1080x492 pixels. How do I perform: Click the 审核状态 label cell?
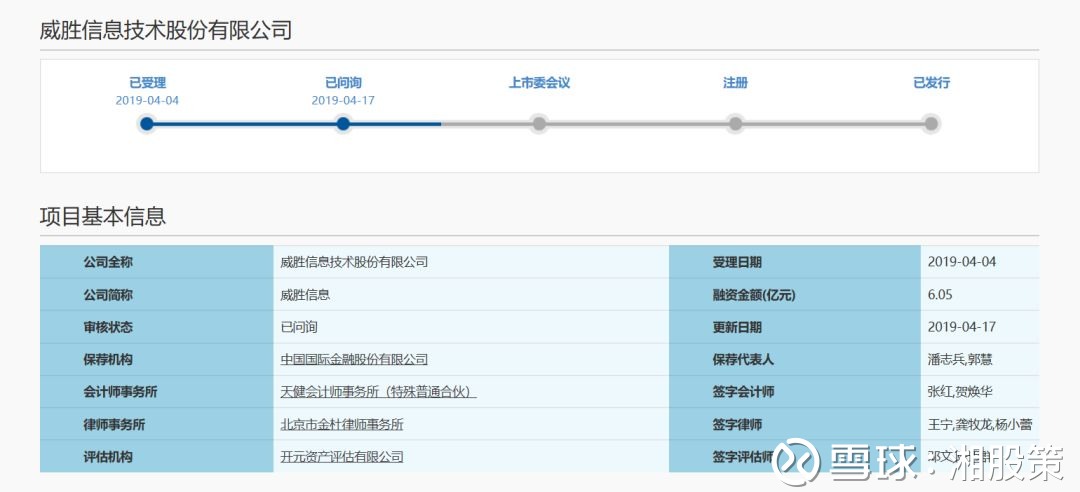coord(156,327)
